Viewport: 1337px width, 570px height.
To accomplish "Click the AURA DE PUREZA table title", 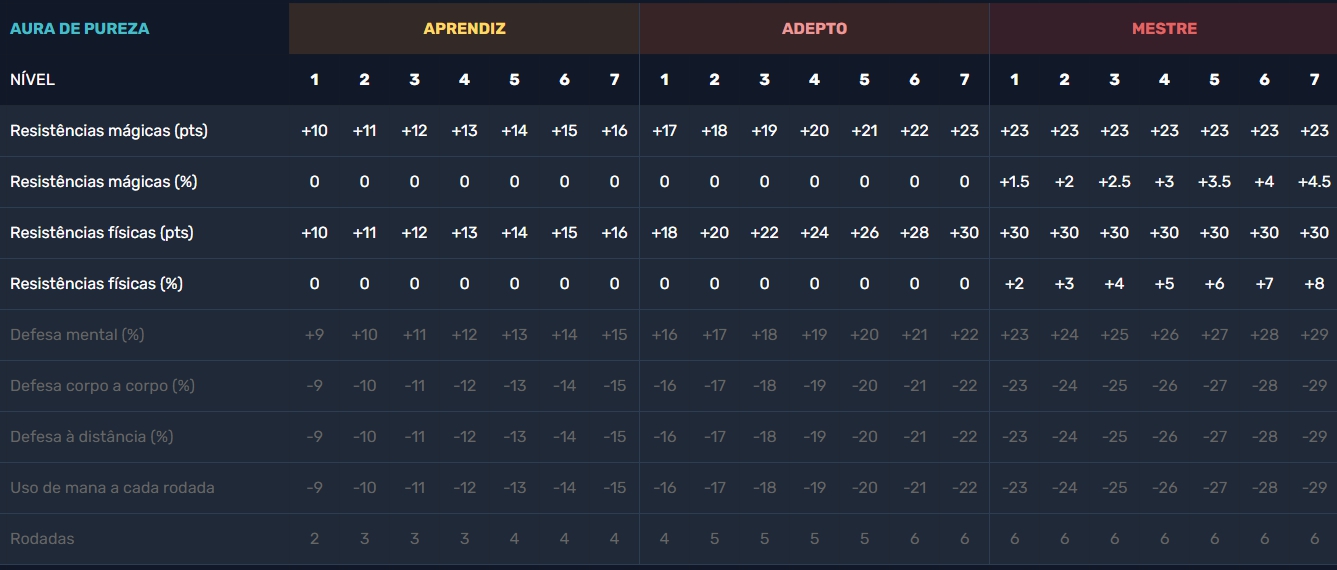I will point(79,29).
